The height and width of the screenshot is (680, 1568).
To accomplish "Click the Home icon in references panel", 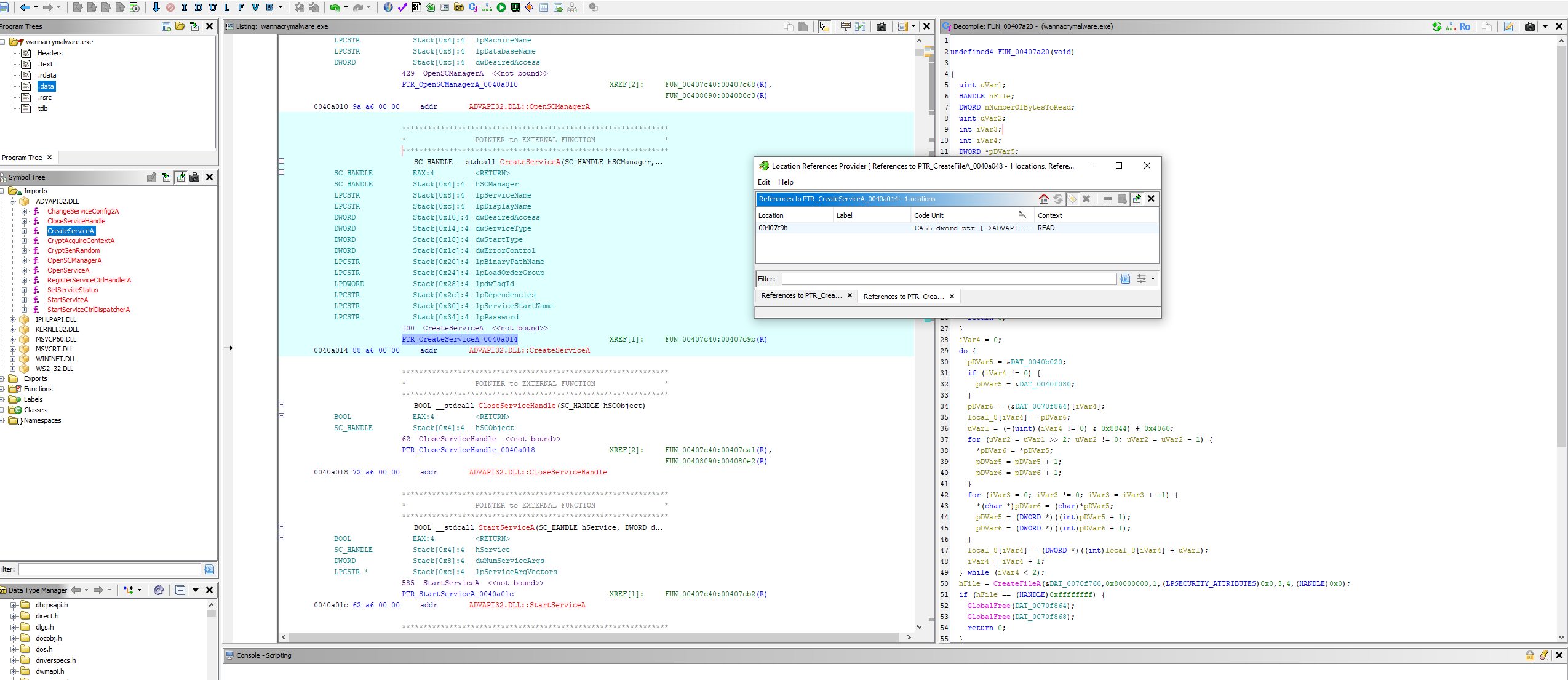I will pos(1043,199).
